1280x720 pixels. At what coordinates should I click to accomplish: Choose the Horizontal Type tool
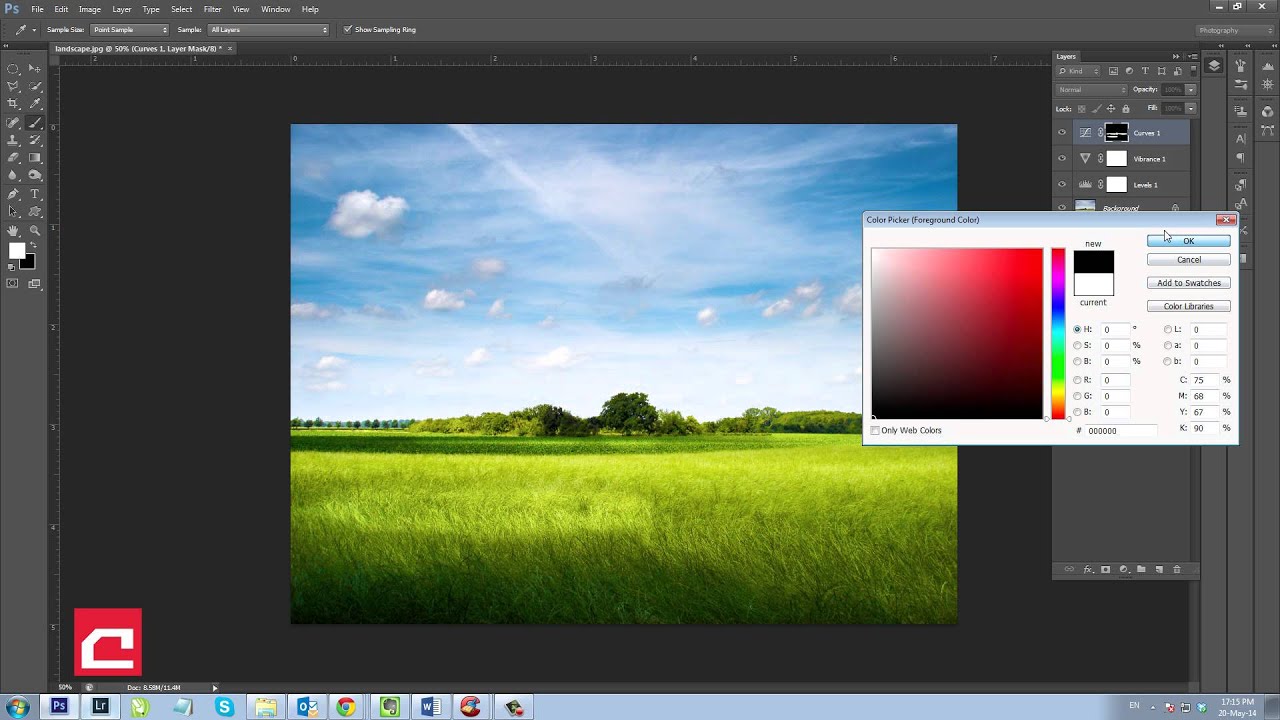coord(35,194)
